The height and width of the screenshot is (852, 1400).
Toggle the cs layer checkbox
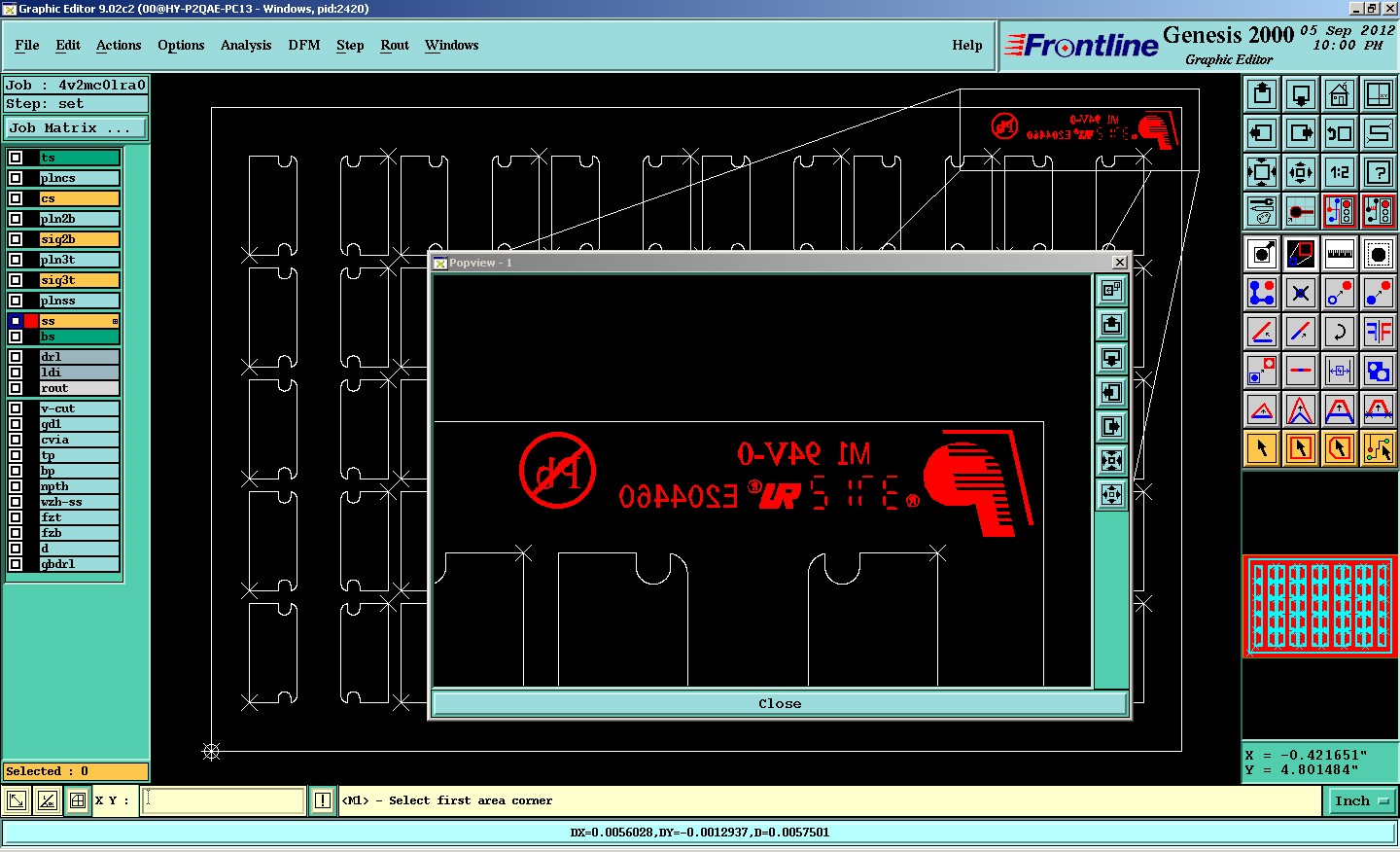coord(16,198)
